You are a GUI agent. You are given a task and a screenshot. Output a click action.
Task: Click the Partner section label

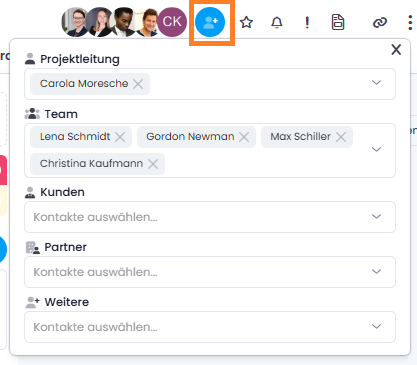pos(66,247)
